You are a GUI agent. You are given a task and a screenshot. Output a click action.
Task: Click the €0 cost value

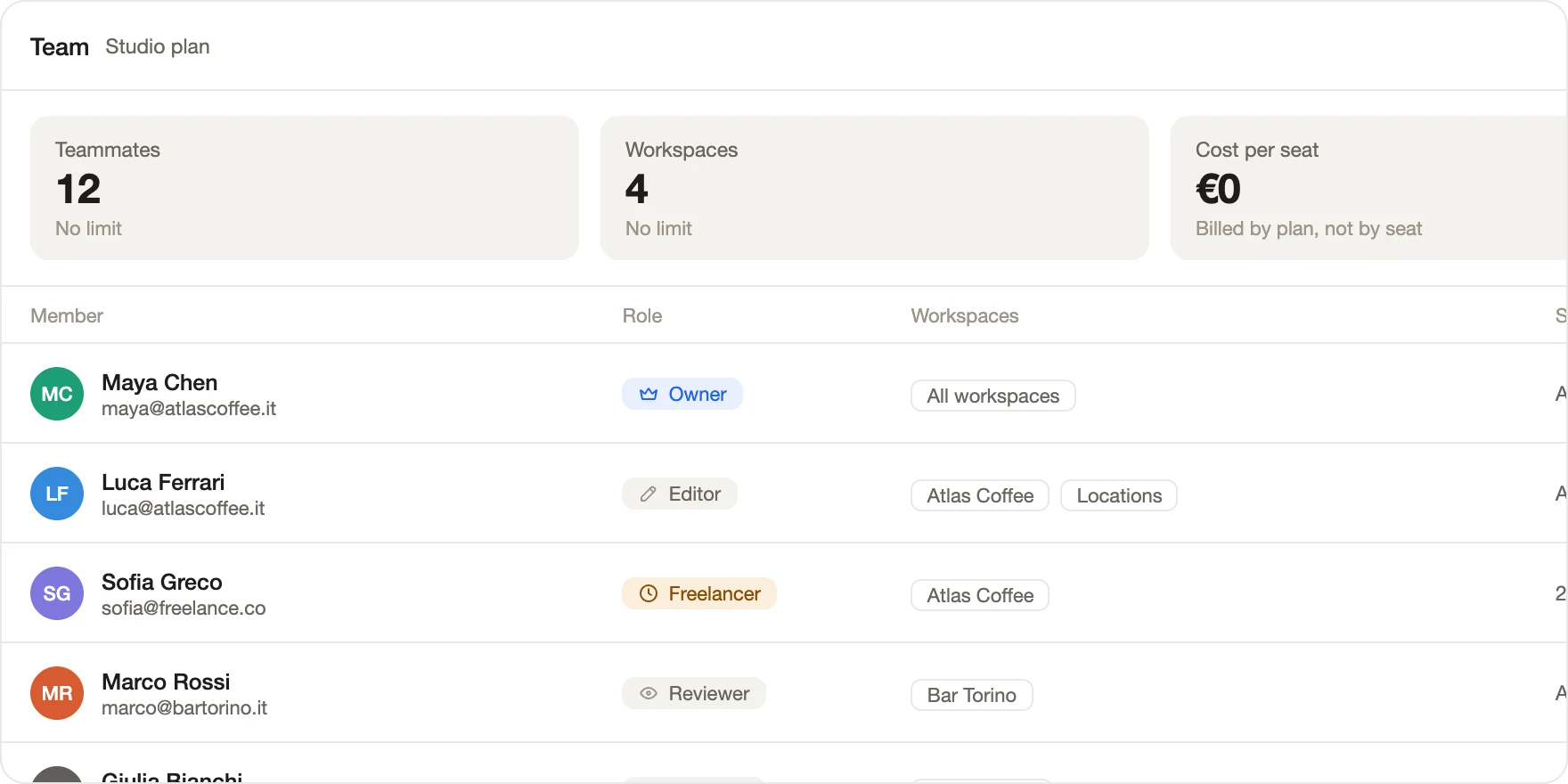point(1218,189)
